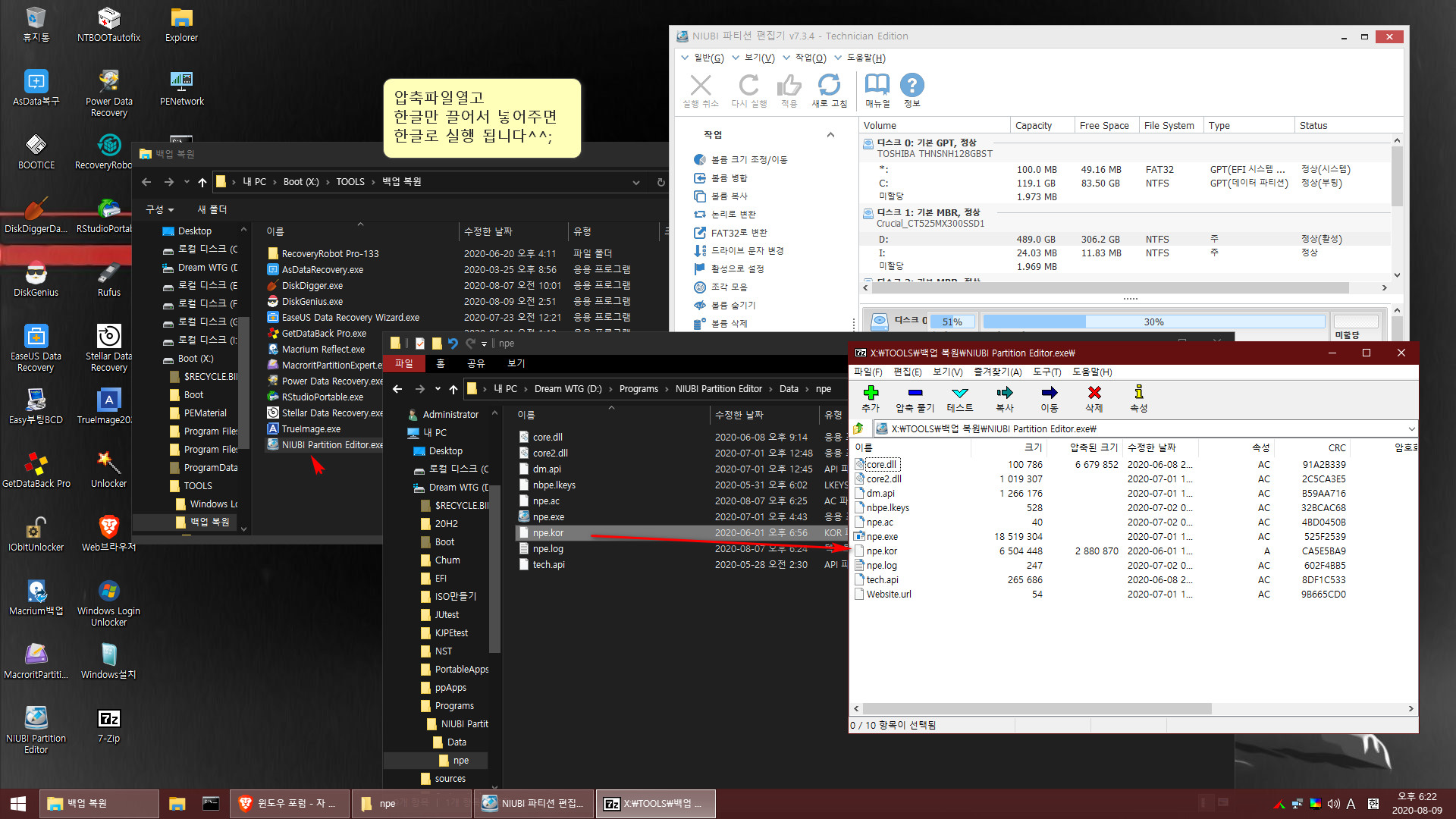
Task: Open the quick access toolbar dropdown in npe window
Action: point(484,344)
